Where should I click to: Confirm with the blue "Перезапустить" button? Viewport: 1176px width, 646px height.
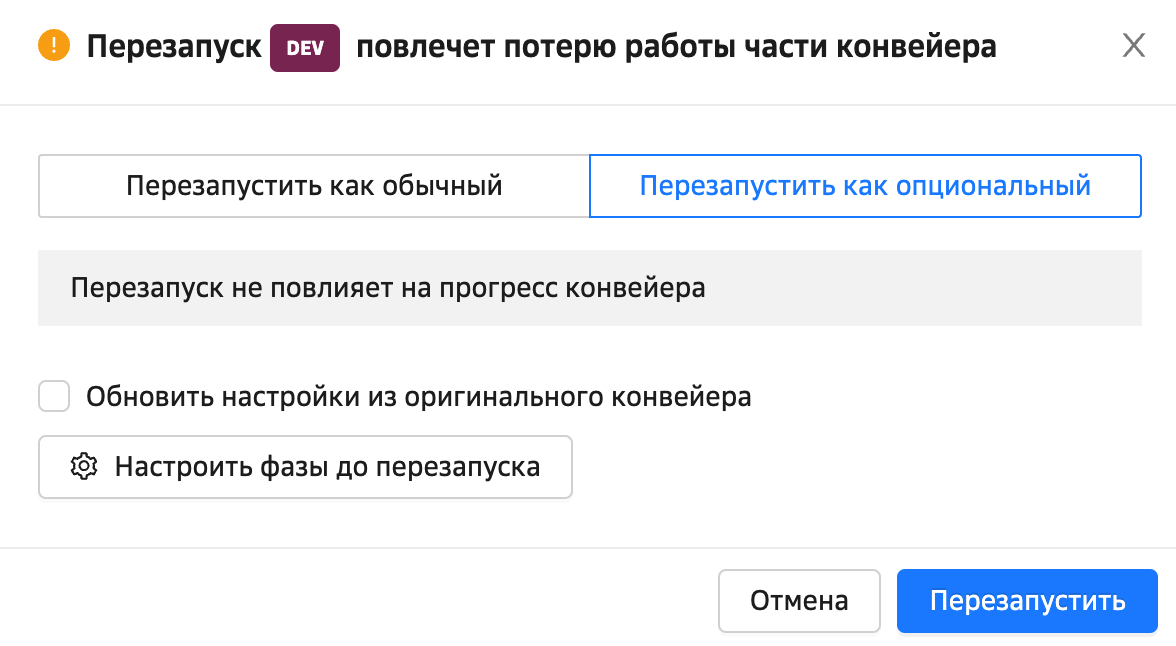click(1027, 601)
